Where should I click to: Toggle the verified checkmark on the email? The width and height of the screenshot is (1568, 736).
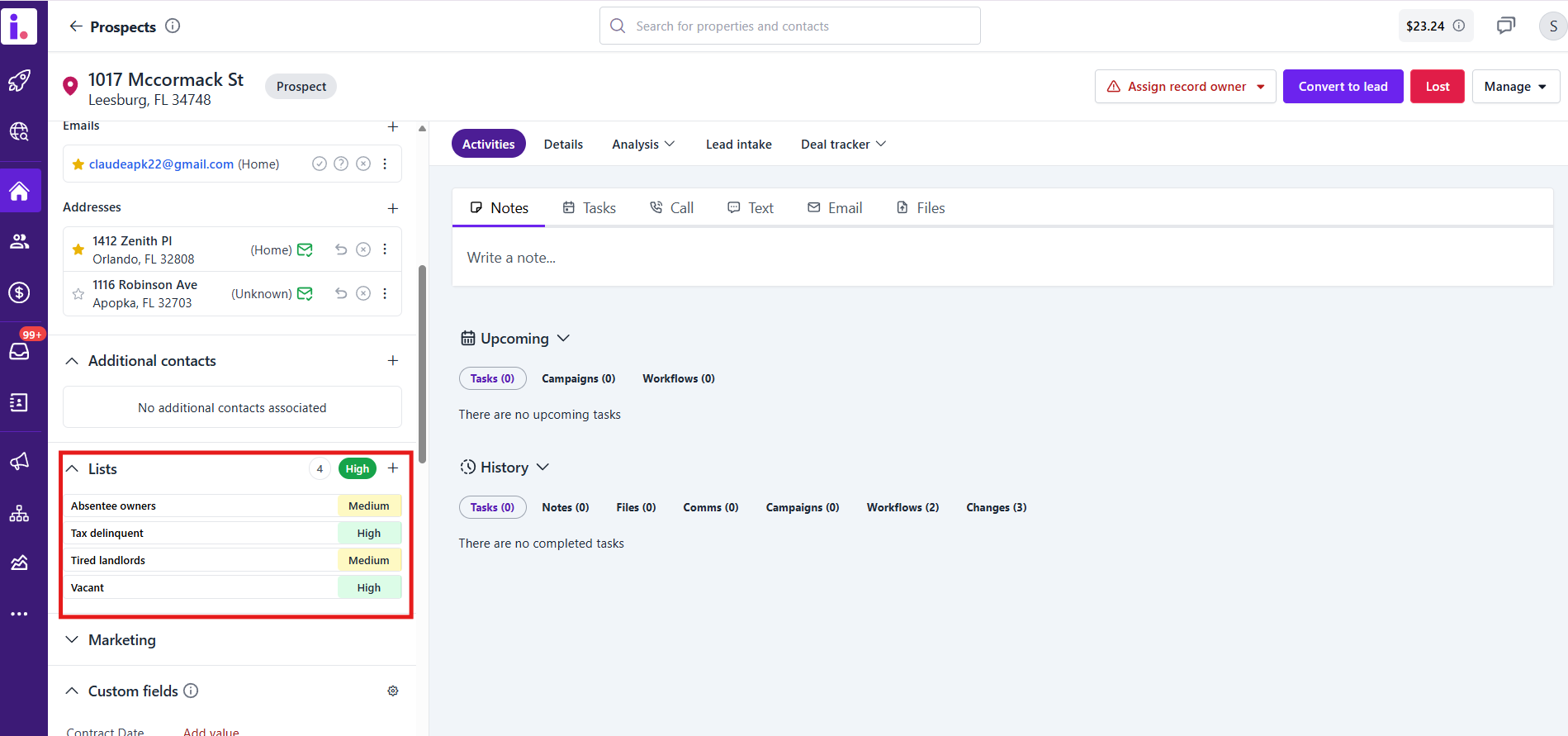click(320, 164)
